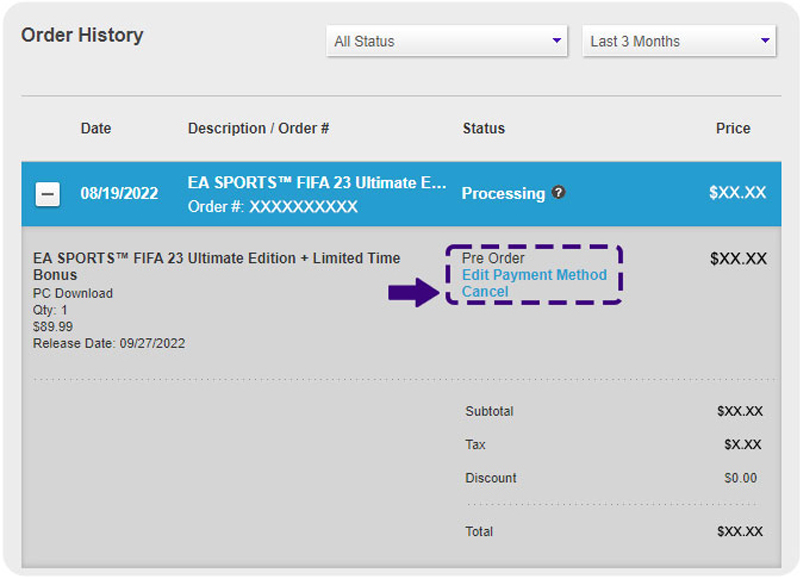Click the Total label
The image size is (800, 577).
pyautogui.click(x=479, y=532)
